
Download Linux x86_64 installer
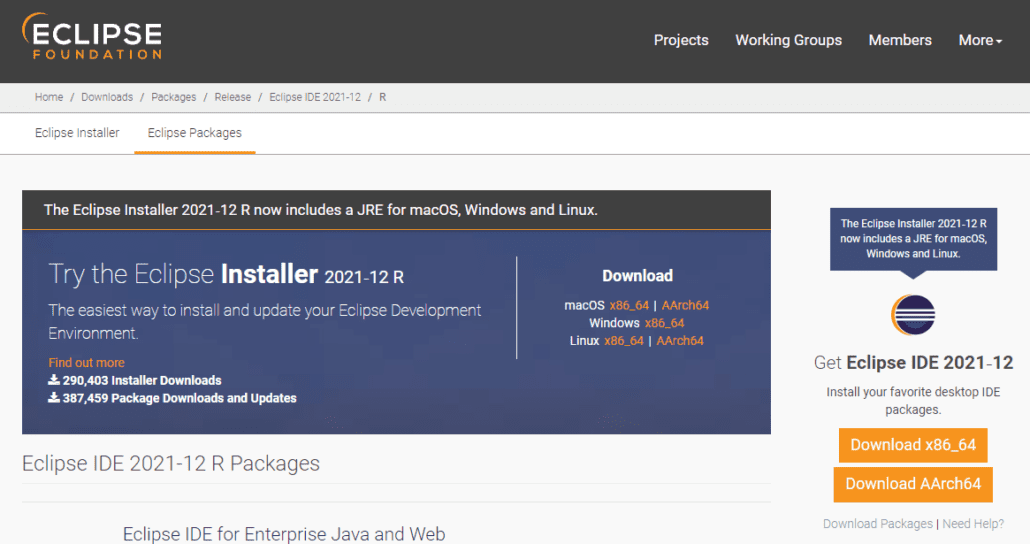(623, 341)
